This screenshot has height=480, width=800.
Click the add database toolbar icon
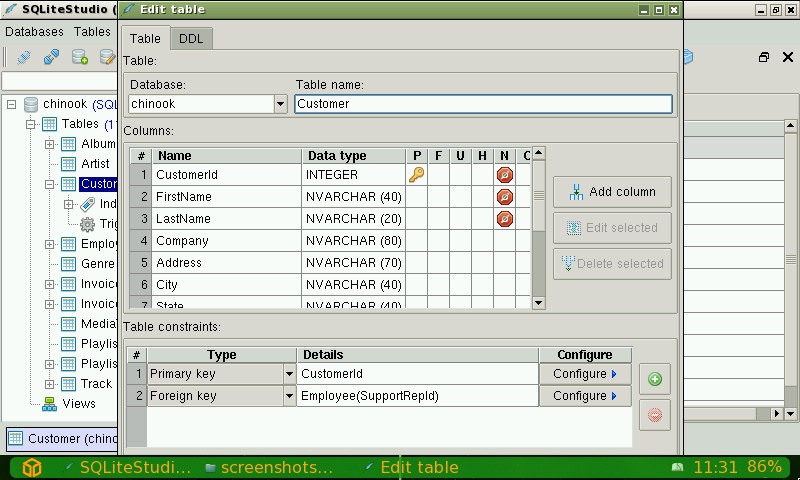click(80, 57)
